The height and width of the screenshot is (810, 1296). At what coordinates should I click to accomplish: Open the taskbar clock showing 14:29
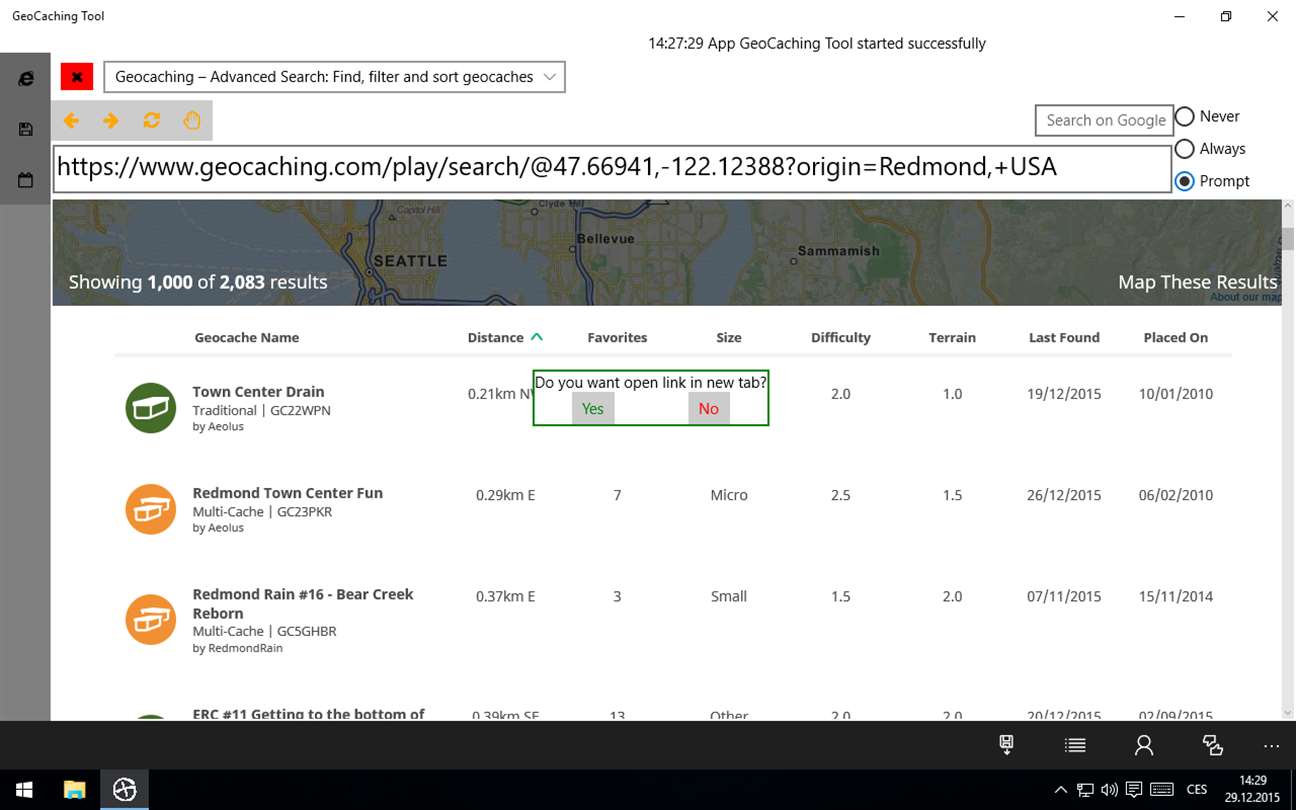pos(1253,790)
